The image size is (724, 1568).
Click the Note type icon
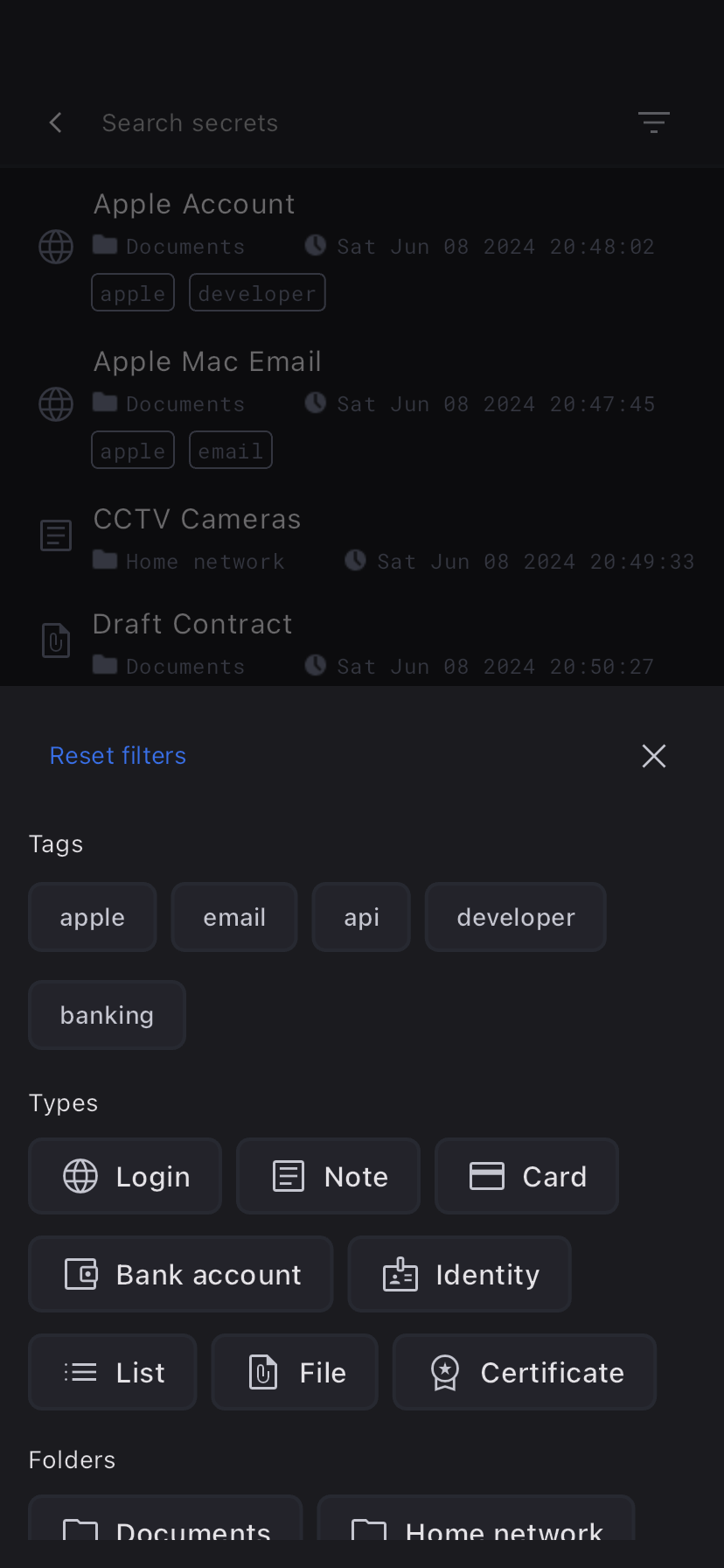pos(289,1176)
